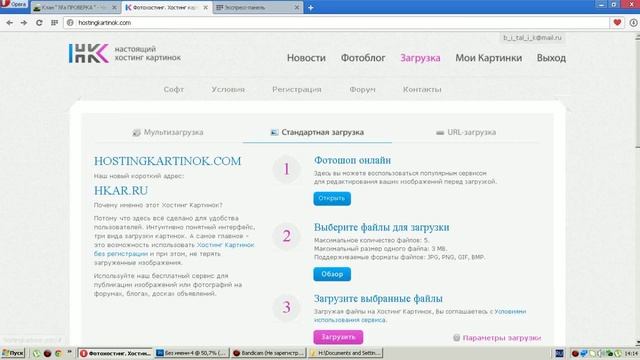Close the Экспресс-панель browser tab
Viewport: 640px width, 360px height.
point(297,7)
